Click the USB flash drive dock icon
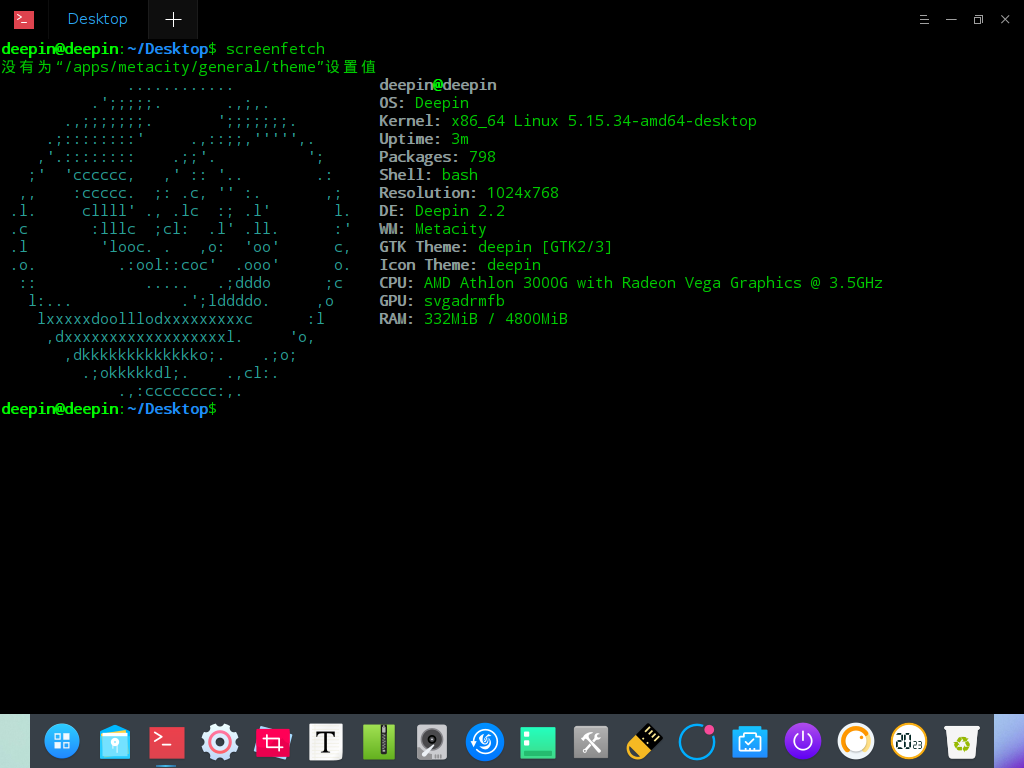The width and height of the screenshot is (1024, 768). (643, 742)
